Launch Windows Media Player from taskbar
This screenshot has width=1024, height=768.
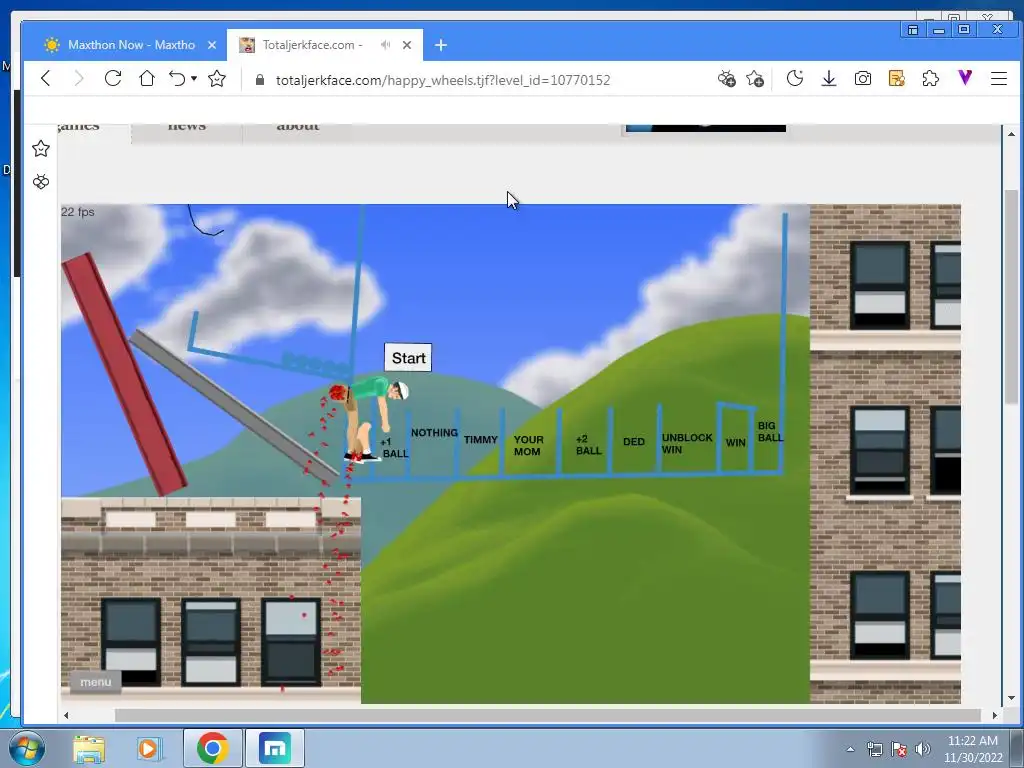coord(148,748)
